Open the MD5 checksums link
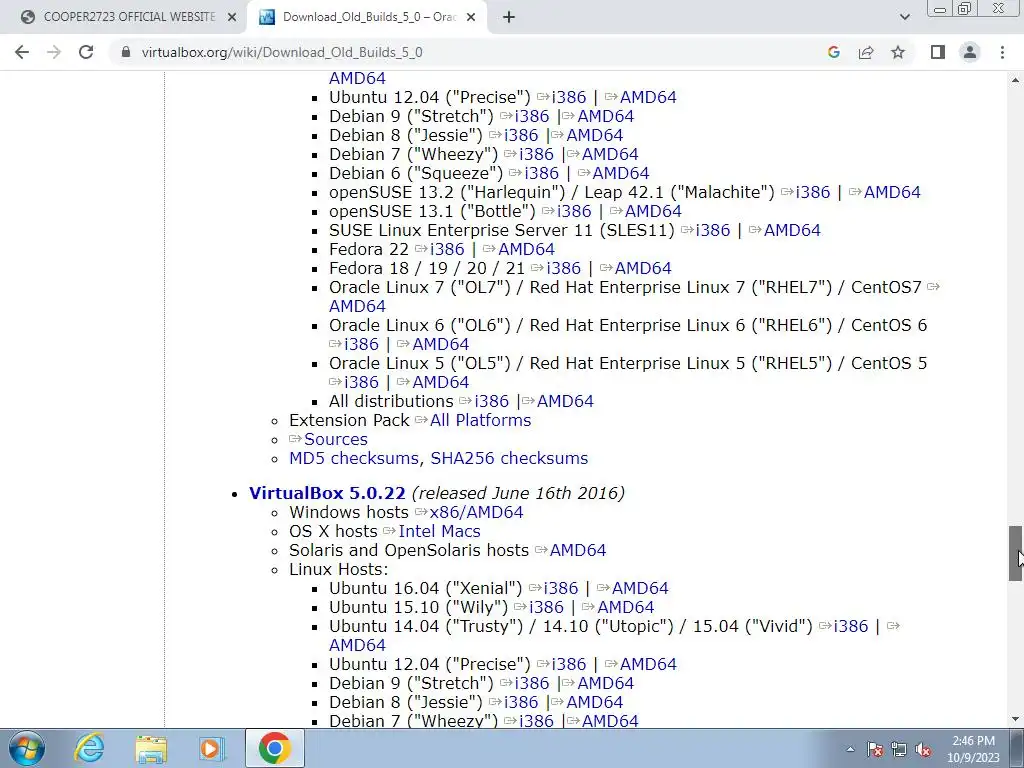This screenshot has height=768, width=1024. click(x=353, y=458)
